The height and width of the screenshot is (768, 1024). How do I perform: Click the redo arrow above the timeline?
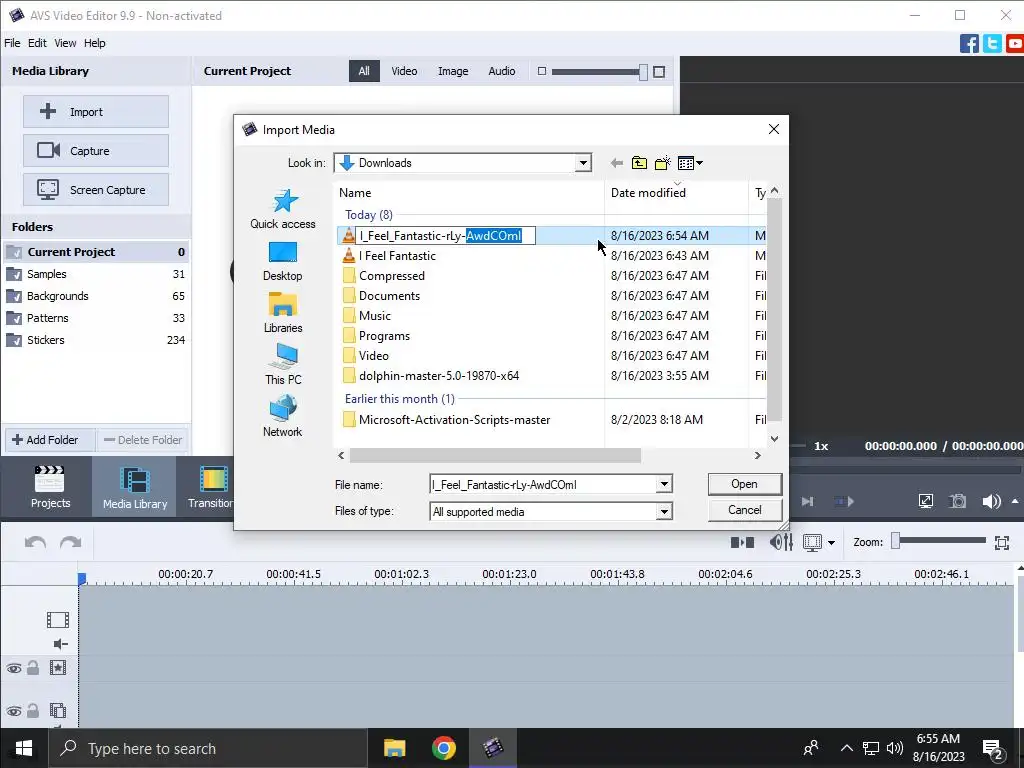(x=71, y=543)
